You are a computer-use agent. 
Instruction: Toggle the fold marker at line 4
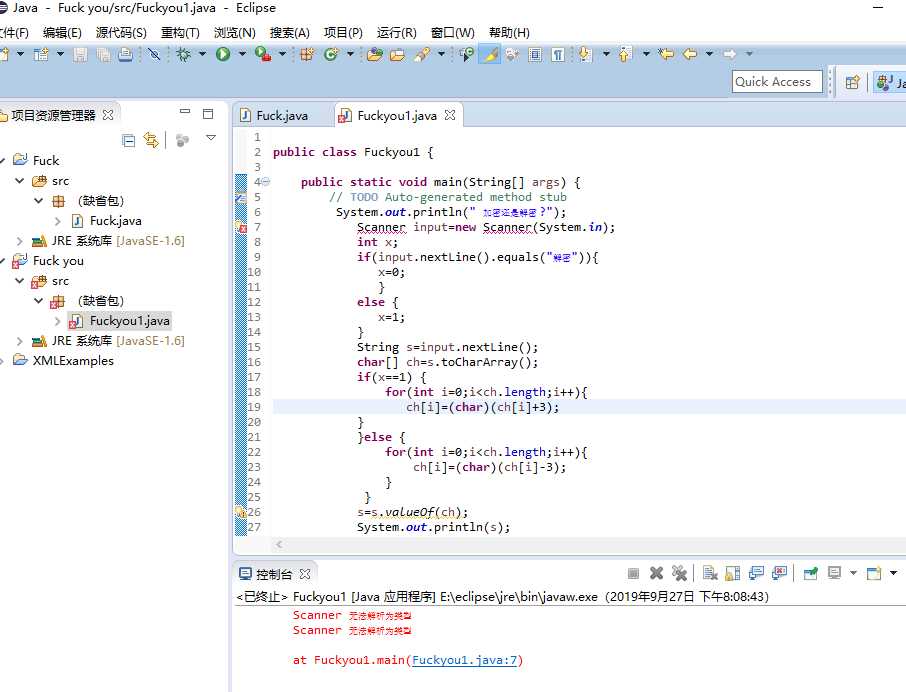click(266, 182)
